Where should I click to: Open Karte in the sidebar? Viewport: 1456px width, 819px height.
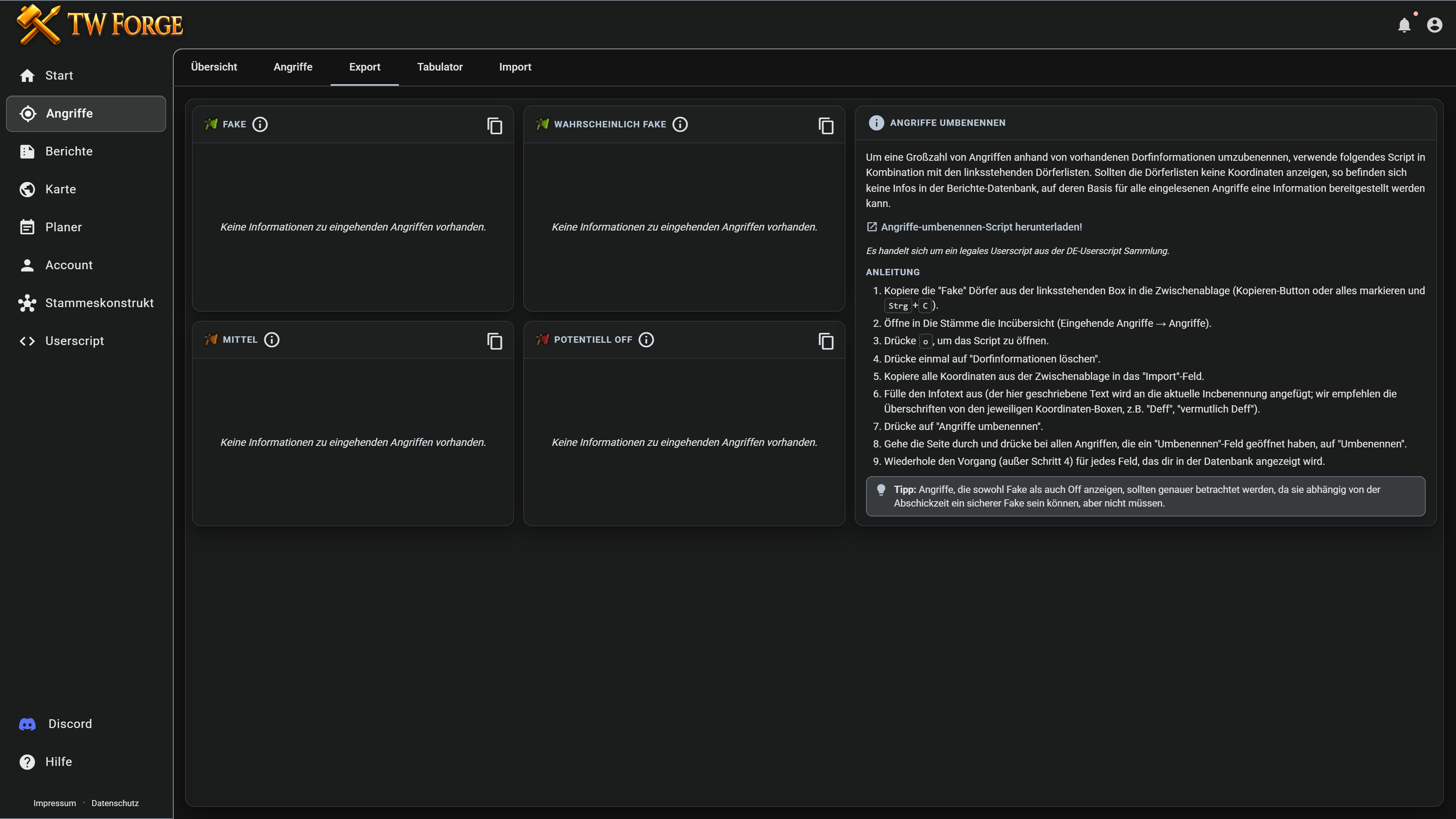[x=86, y=189]
